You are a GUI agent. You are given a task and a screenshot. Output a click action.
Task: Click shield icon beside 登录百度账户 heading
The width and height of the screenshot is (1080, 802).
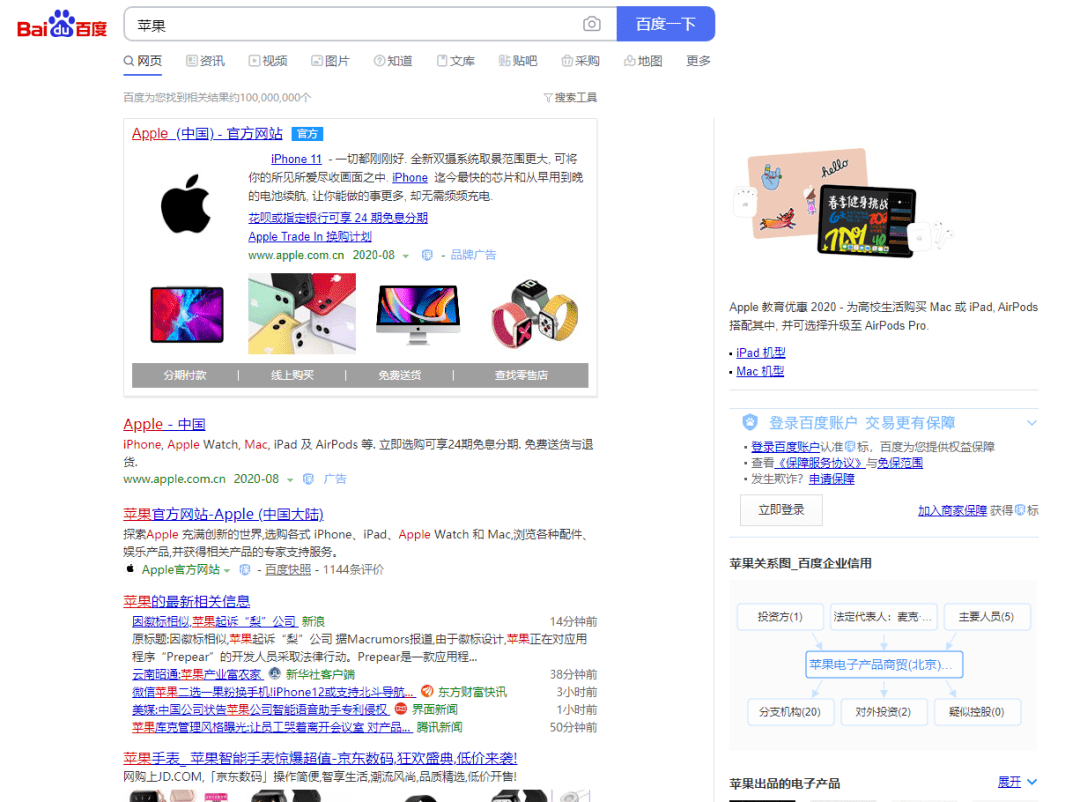click(750, 422)
